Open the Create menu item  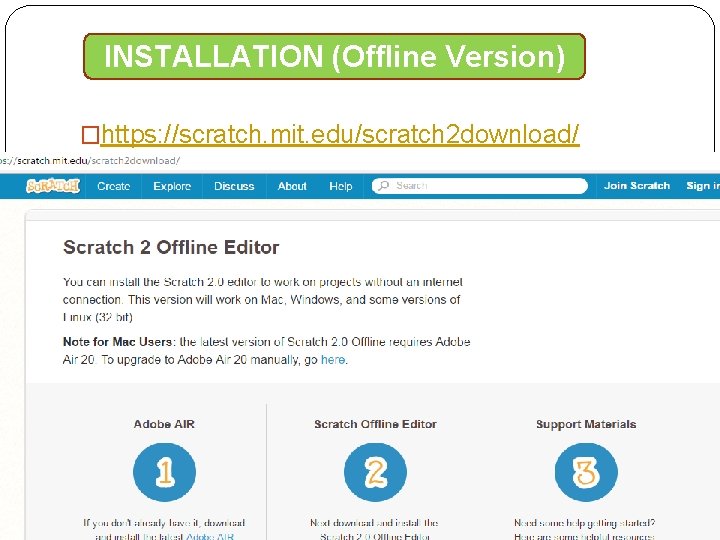(x=113, y=186)
